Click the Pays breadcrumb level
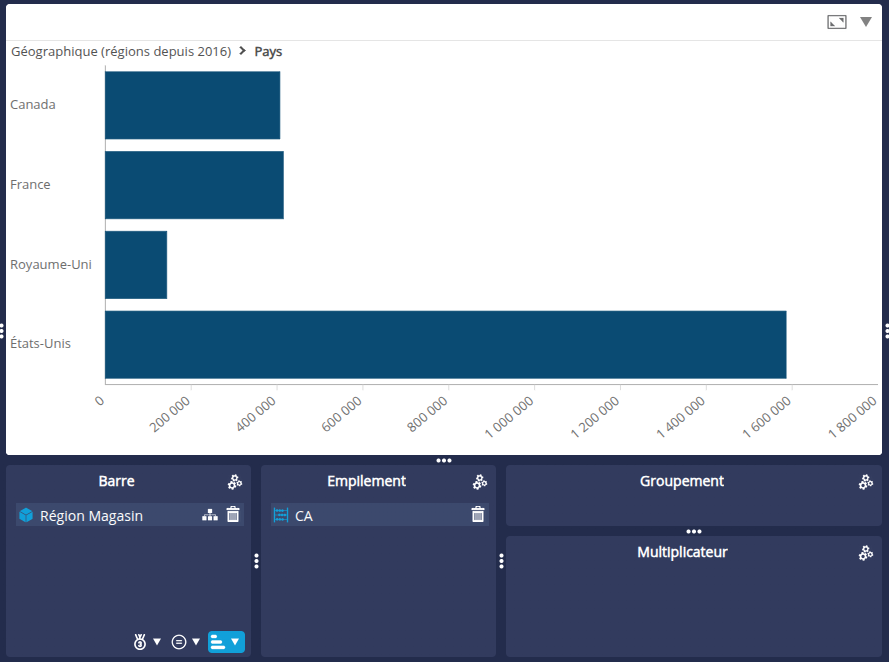 click(268, 51)
